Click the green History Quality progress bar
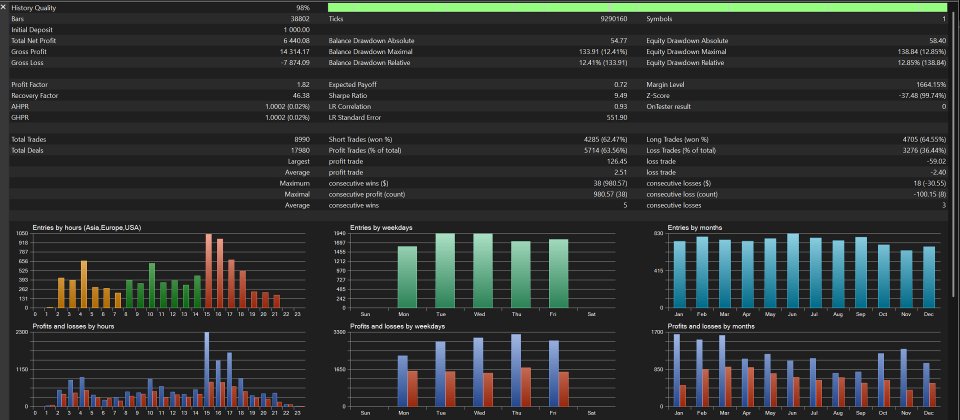This screenshot has width=960, height=420. [x=637, y=8]
